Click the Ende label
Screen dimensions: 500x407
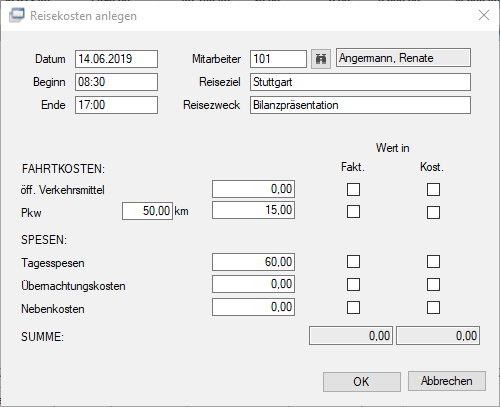[x=53, y=105]
